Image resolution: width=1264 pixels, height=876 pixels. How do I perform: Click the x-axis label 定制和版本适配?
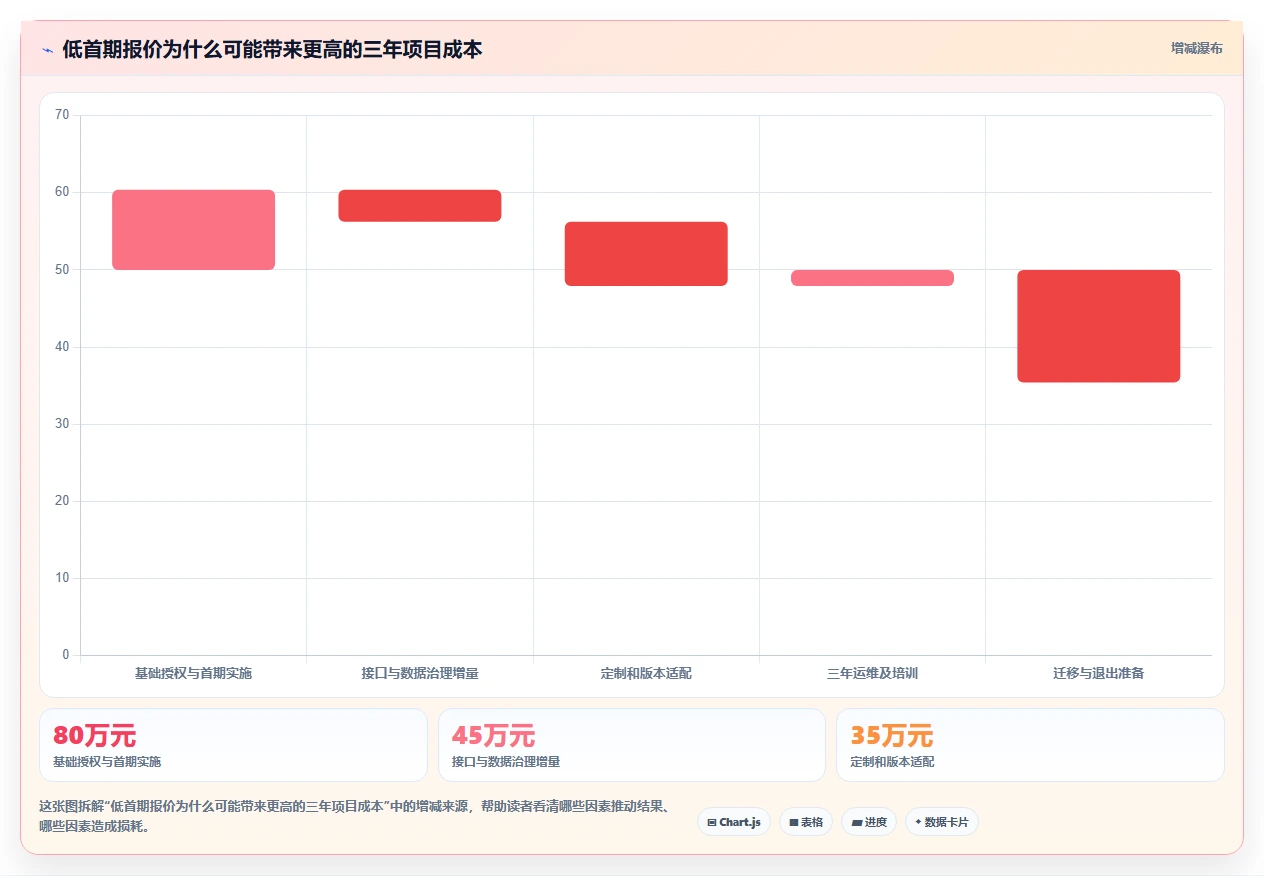click(x=646, y=674)
